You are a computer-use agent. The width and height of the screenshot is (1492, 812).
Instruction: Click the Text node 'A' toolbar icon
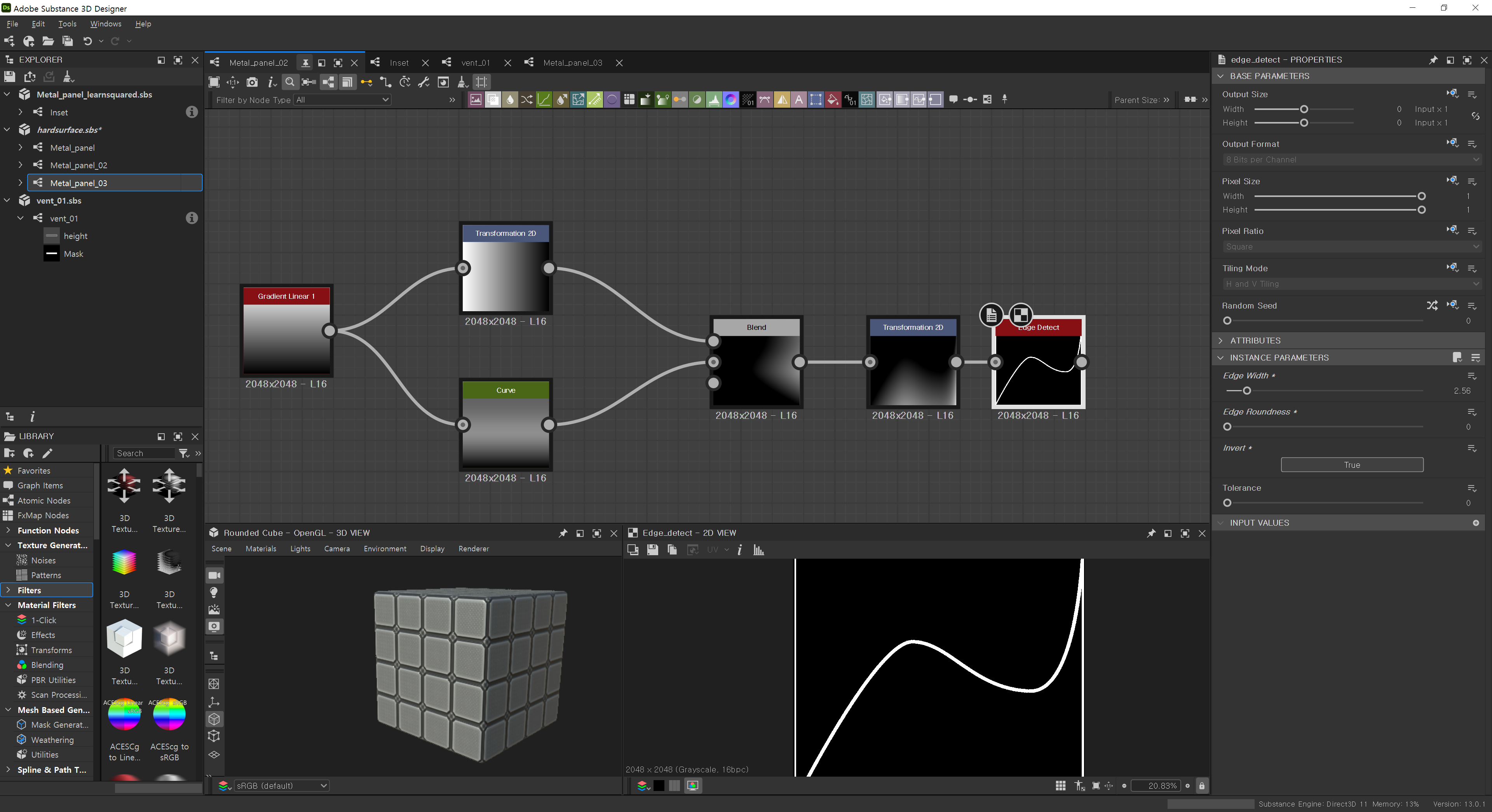pos(799,99)
